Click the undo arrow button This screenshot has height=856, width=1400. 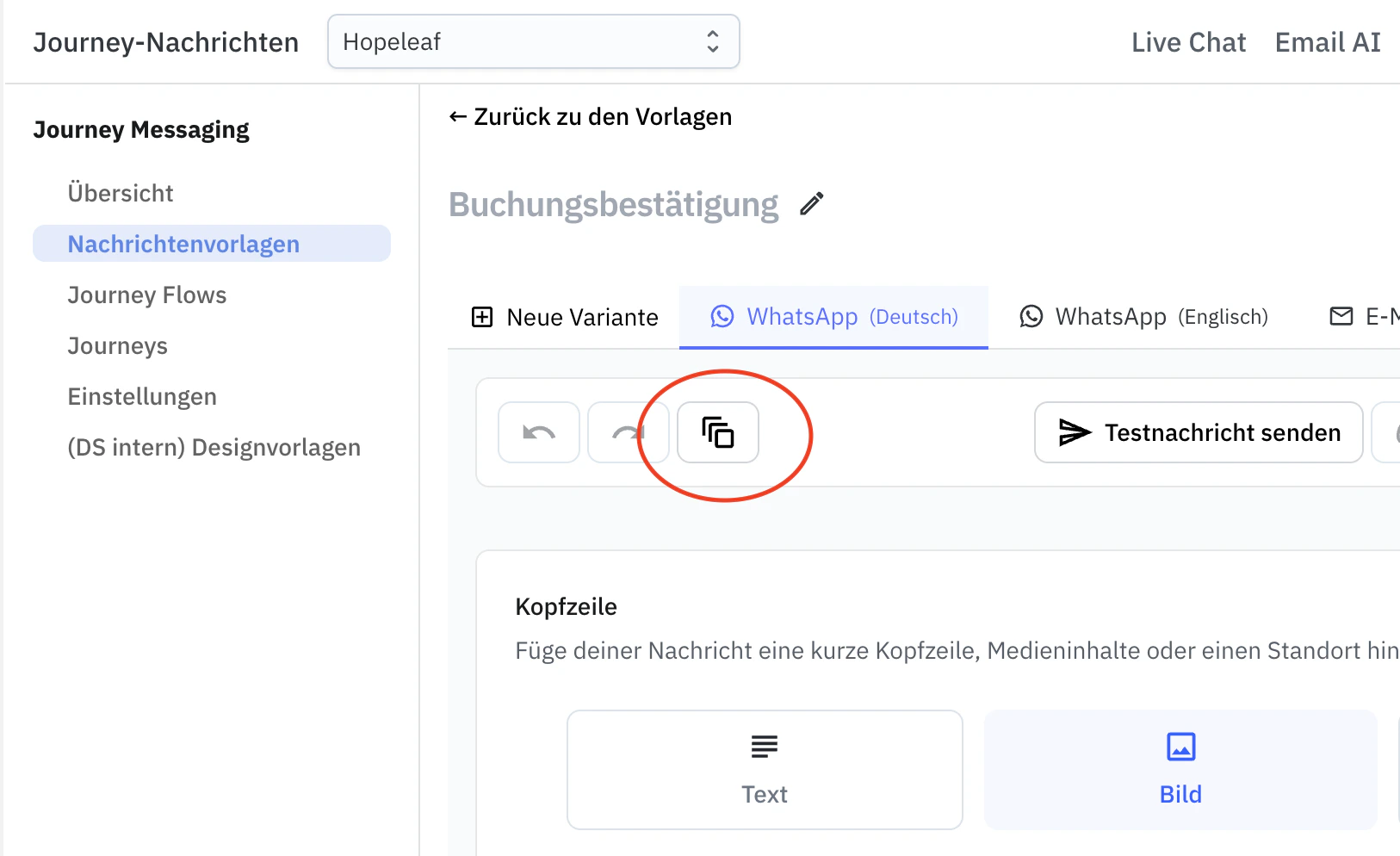click(x=539, y=432)
